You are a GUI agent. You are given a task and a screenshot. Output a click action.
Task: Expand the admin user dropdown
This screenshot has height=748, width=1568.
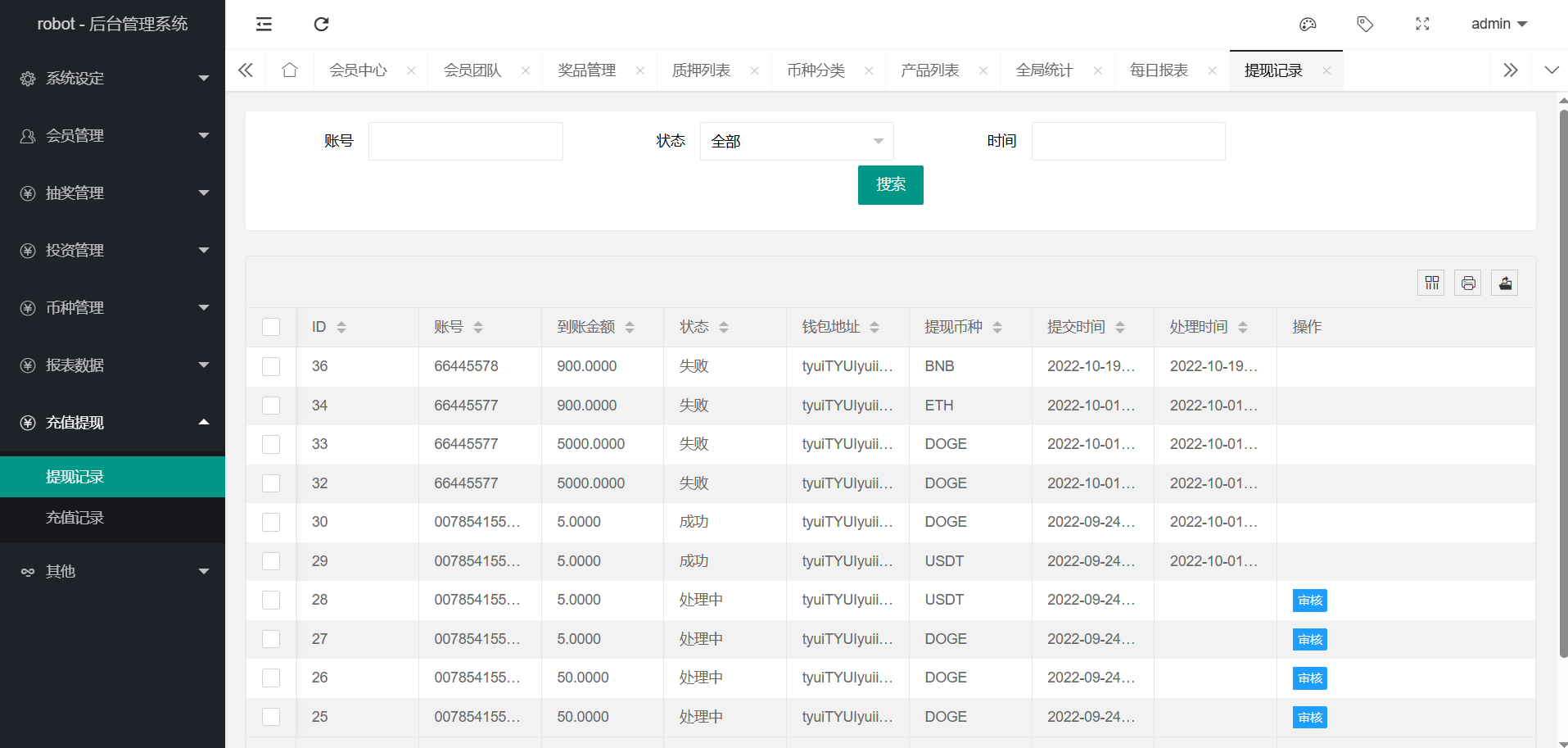(1498, 25)
